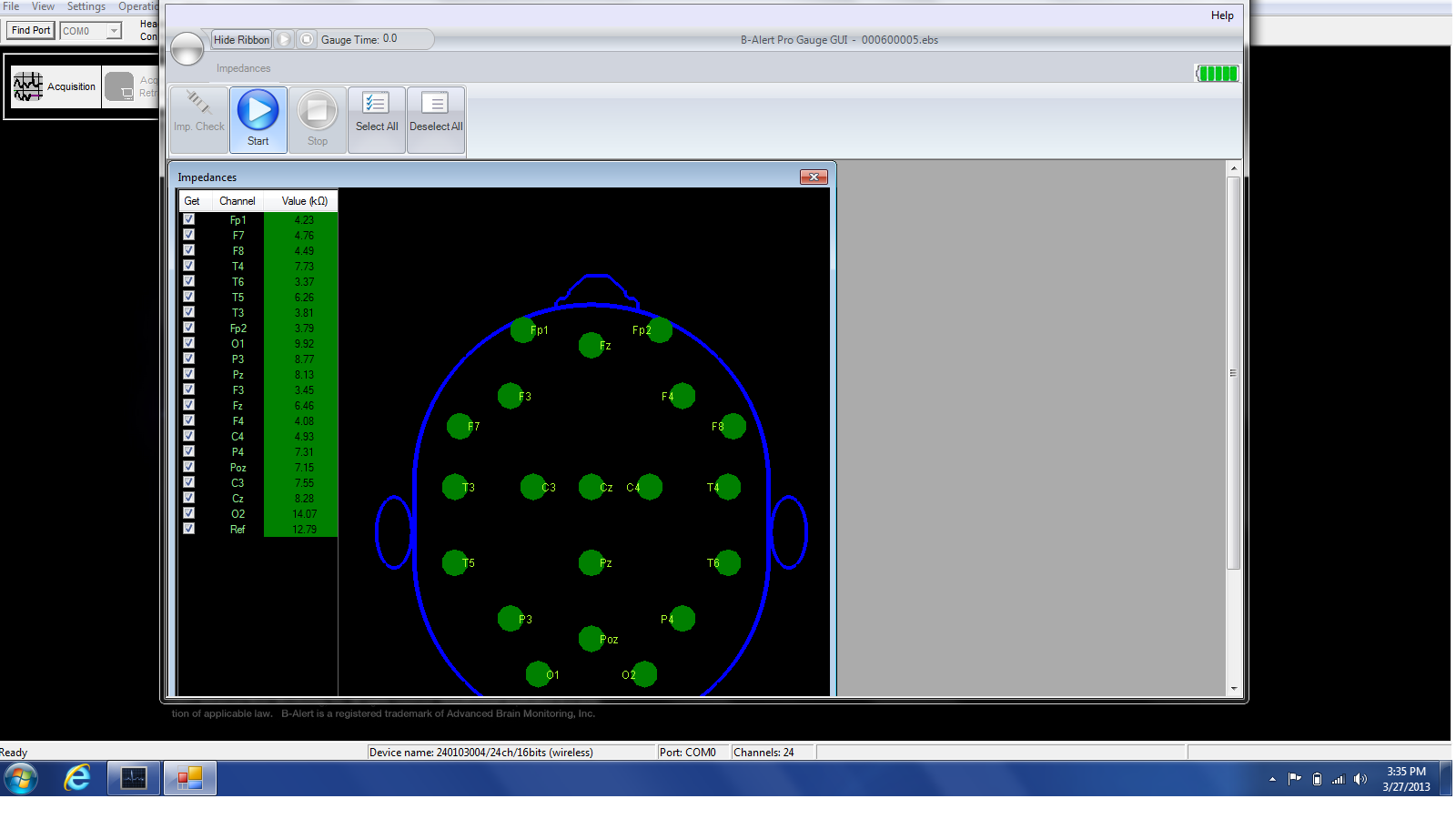Click the Select All checklist icon
This screenshot has width=1456, height=819.
point(376,104)
